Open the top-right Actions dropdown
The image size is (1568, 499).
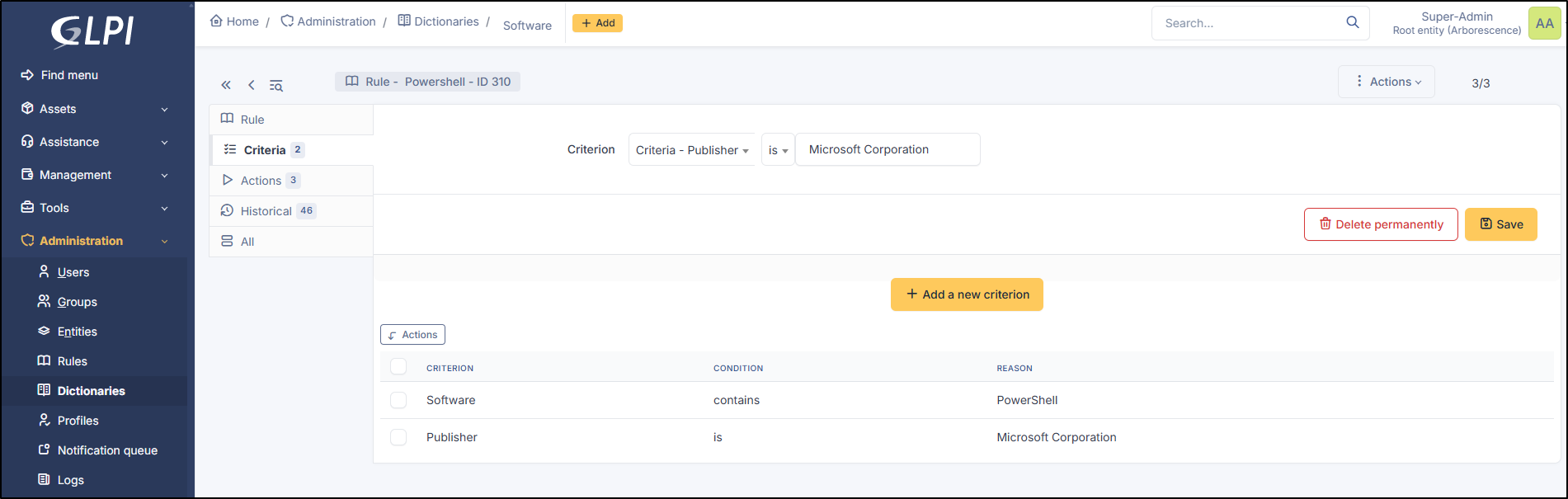(x=1387, y=82)
